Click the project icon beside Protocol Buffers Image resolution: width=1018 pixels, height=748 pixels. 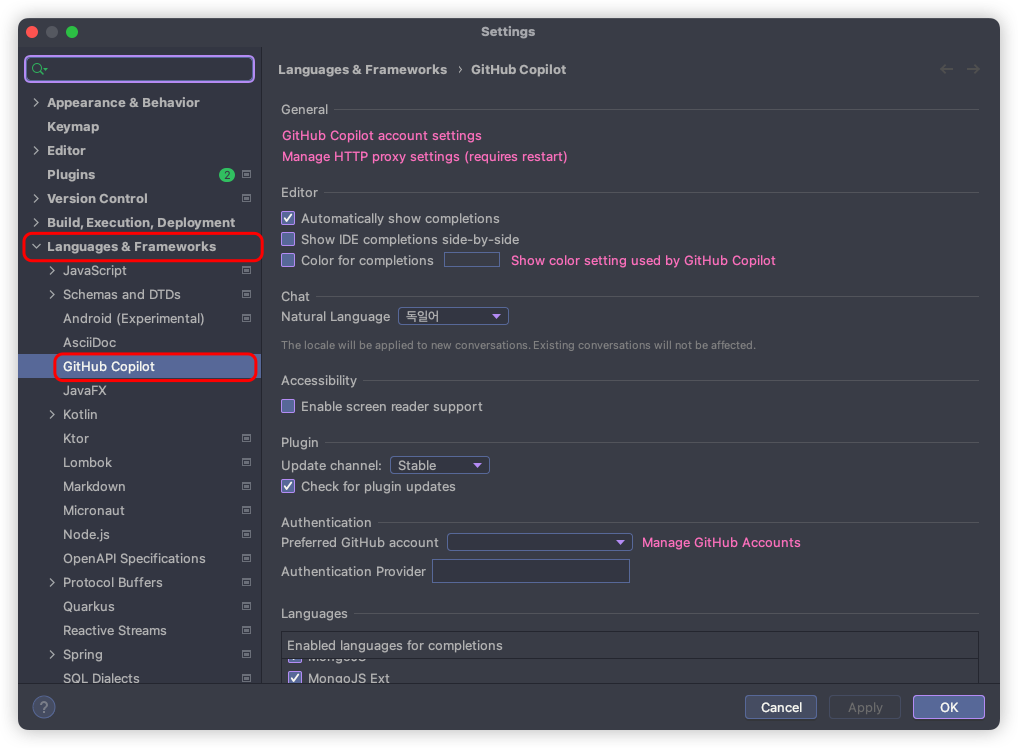(247, 582)
